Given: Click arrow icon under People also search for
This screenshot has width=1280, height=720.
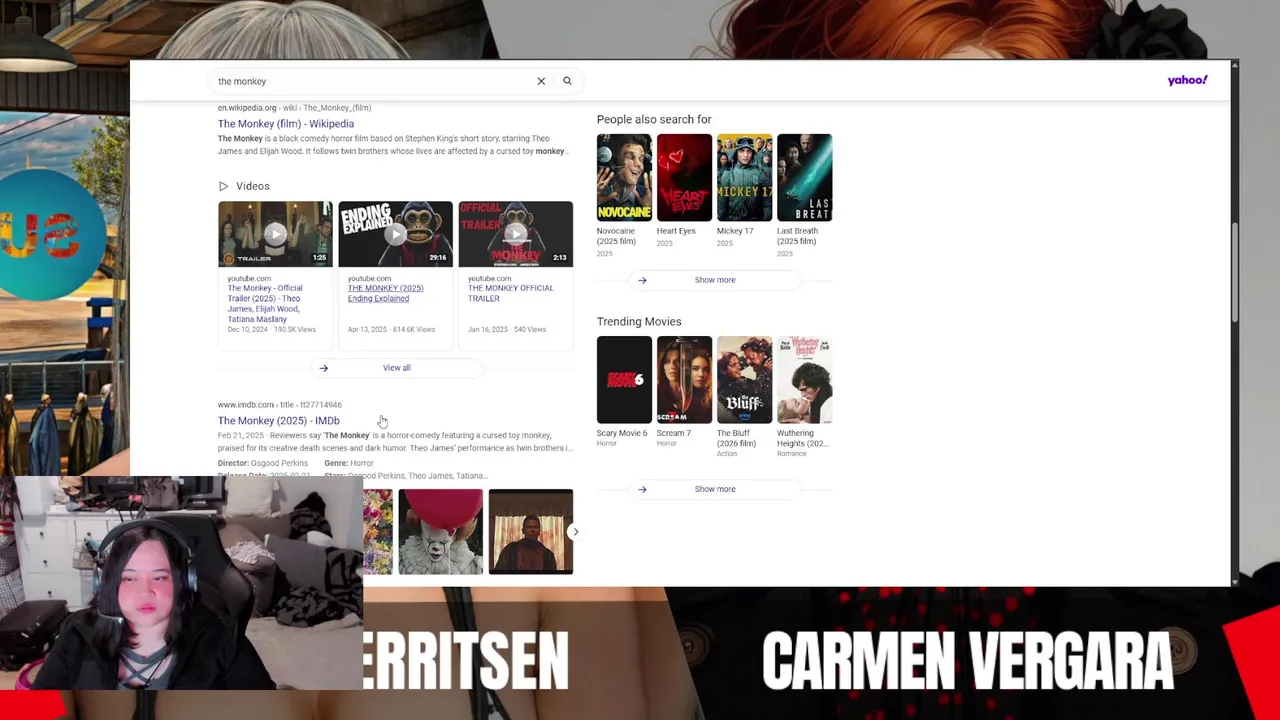Looking at the screenshot, I should pos(642,280).
